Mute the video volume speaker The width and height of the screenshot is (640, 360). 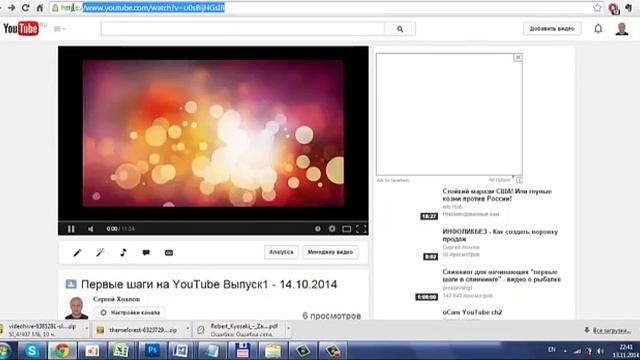point(91,229)
